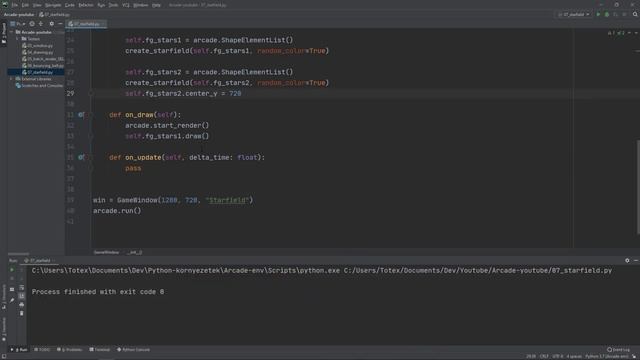The height and width of the screenshot is (360, 640).
Task: Open the Help menu
Action: (156, 5)
